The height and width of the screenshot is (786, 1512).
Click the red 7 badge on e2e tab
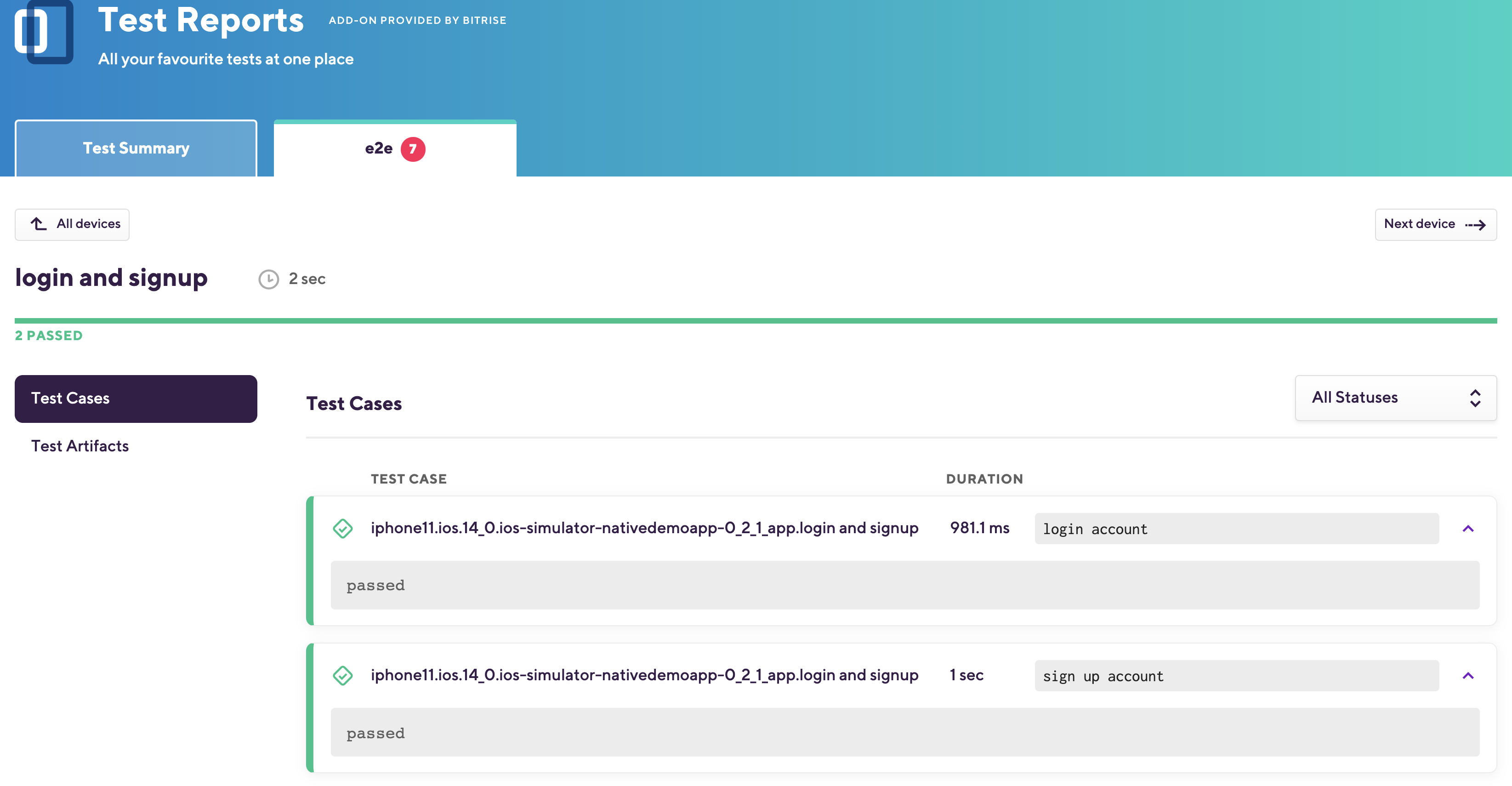click(413, 149)
